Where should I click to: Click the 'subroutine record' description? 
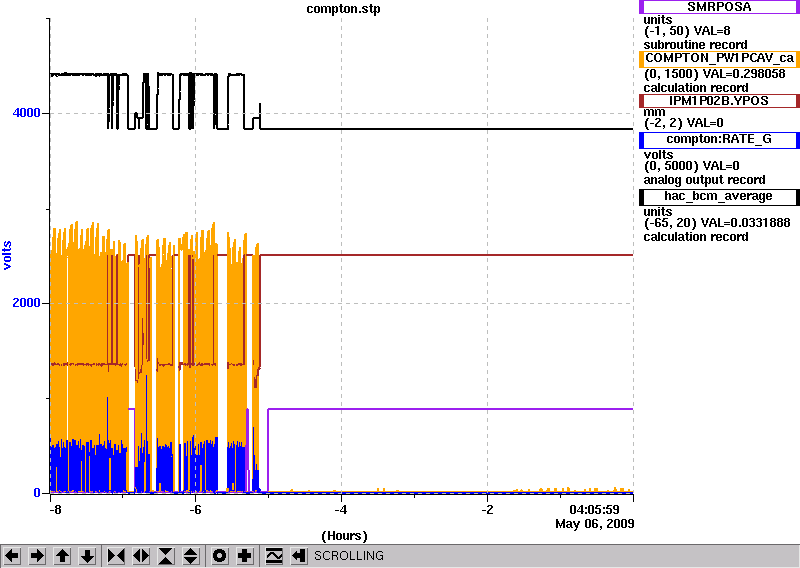click(695, 45)
